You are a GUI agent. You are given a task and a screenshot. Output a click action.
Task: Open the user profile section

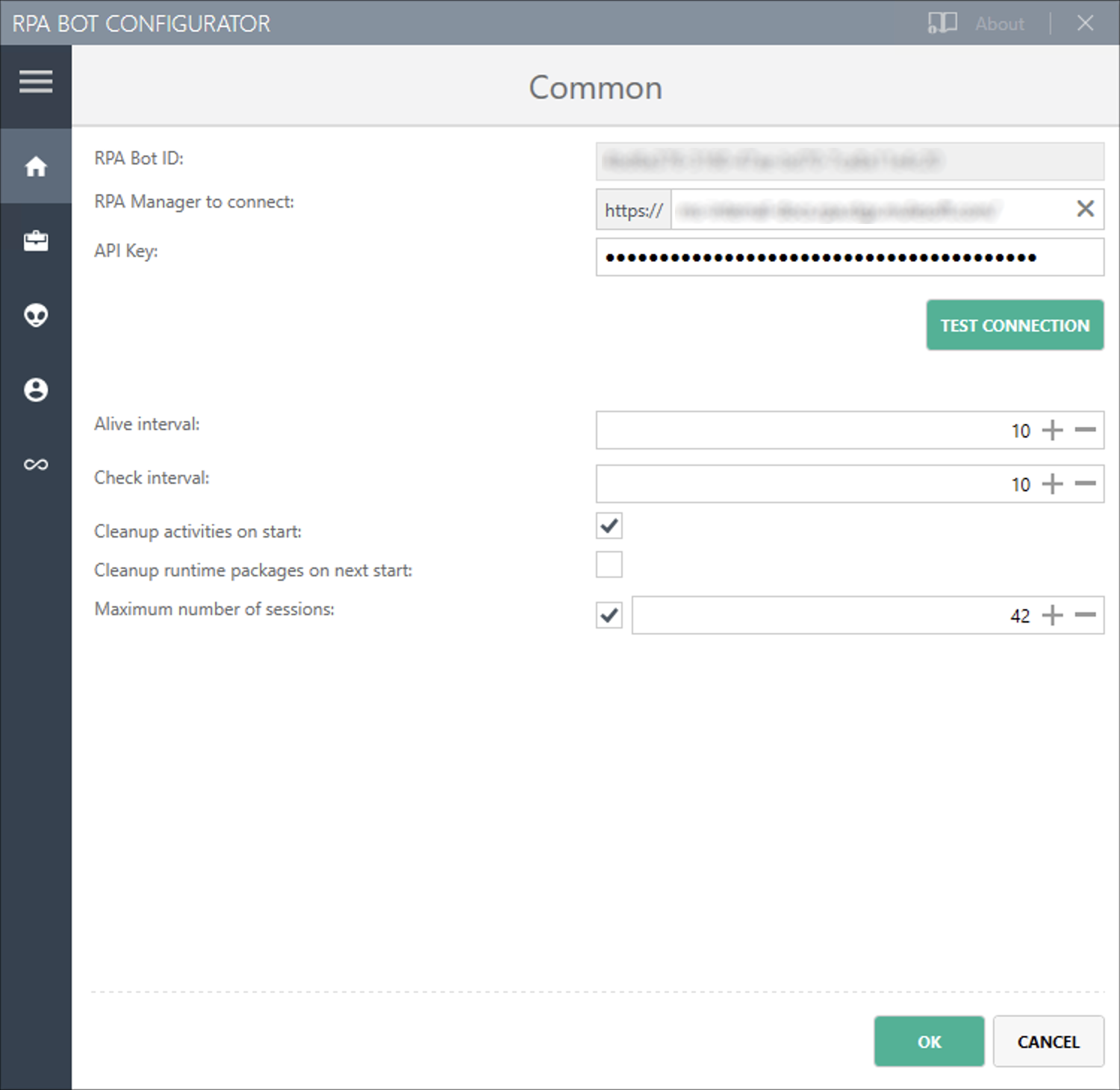tap(35, 389)
